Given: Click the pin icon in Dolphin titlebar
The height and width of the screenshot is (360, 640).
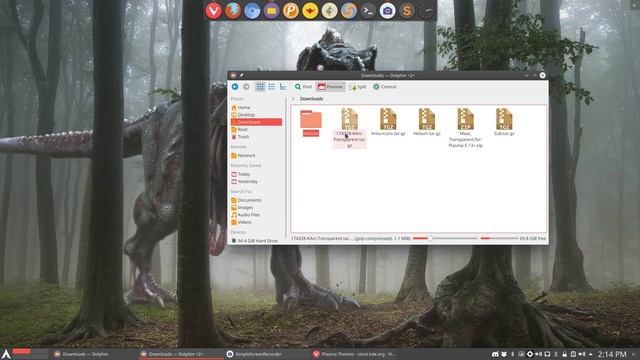Looking at the screenshot, I should 242,75.
